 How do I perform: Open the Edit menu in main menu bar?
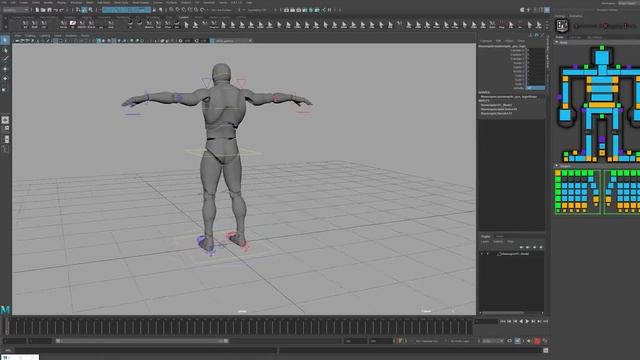[x=13, y=2]
